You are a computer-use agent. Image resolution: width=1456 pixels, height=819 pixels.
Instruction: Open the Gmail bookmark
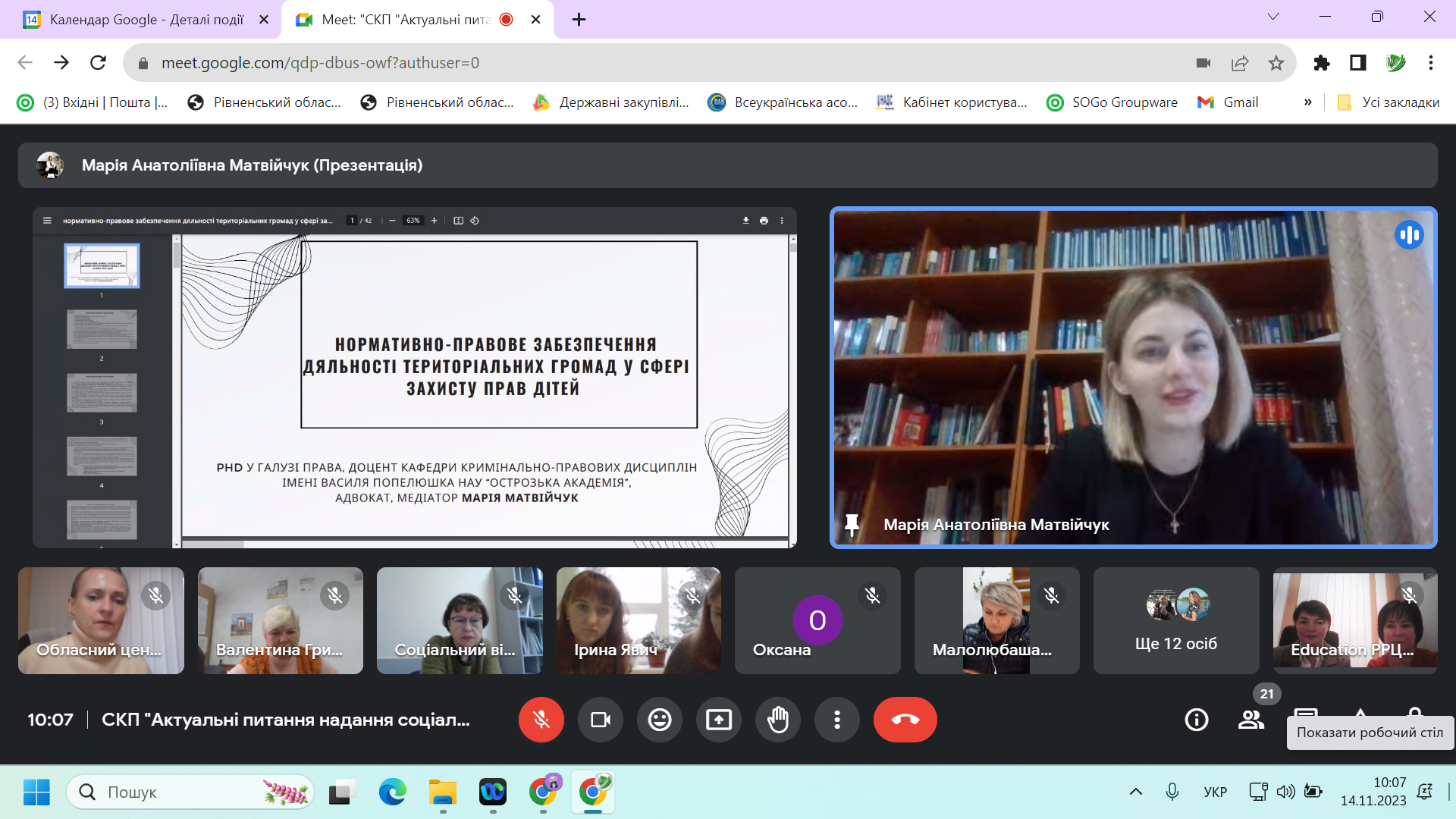(1228, 102)
